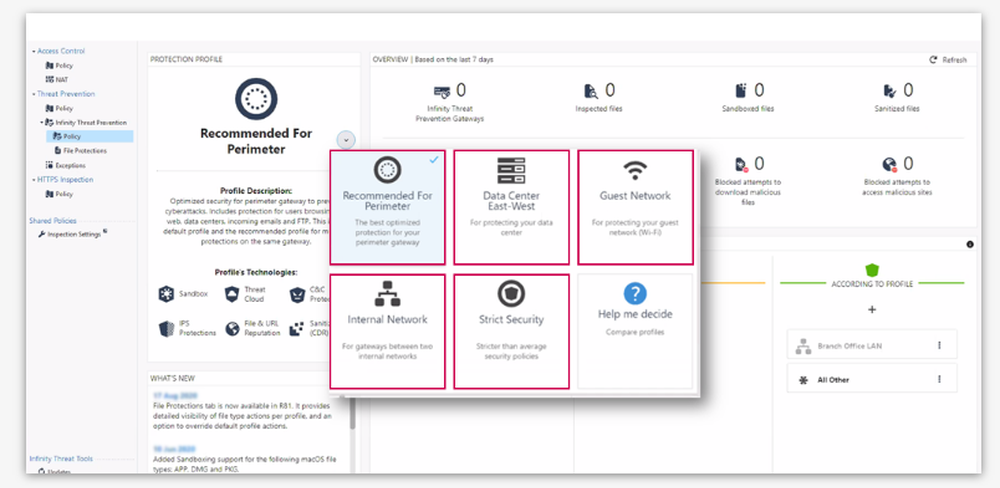1000x488 pixels.
Task: Collapse the Access Control tree section
Action: 34,51
